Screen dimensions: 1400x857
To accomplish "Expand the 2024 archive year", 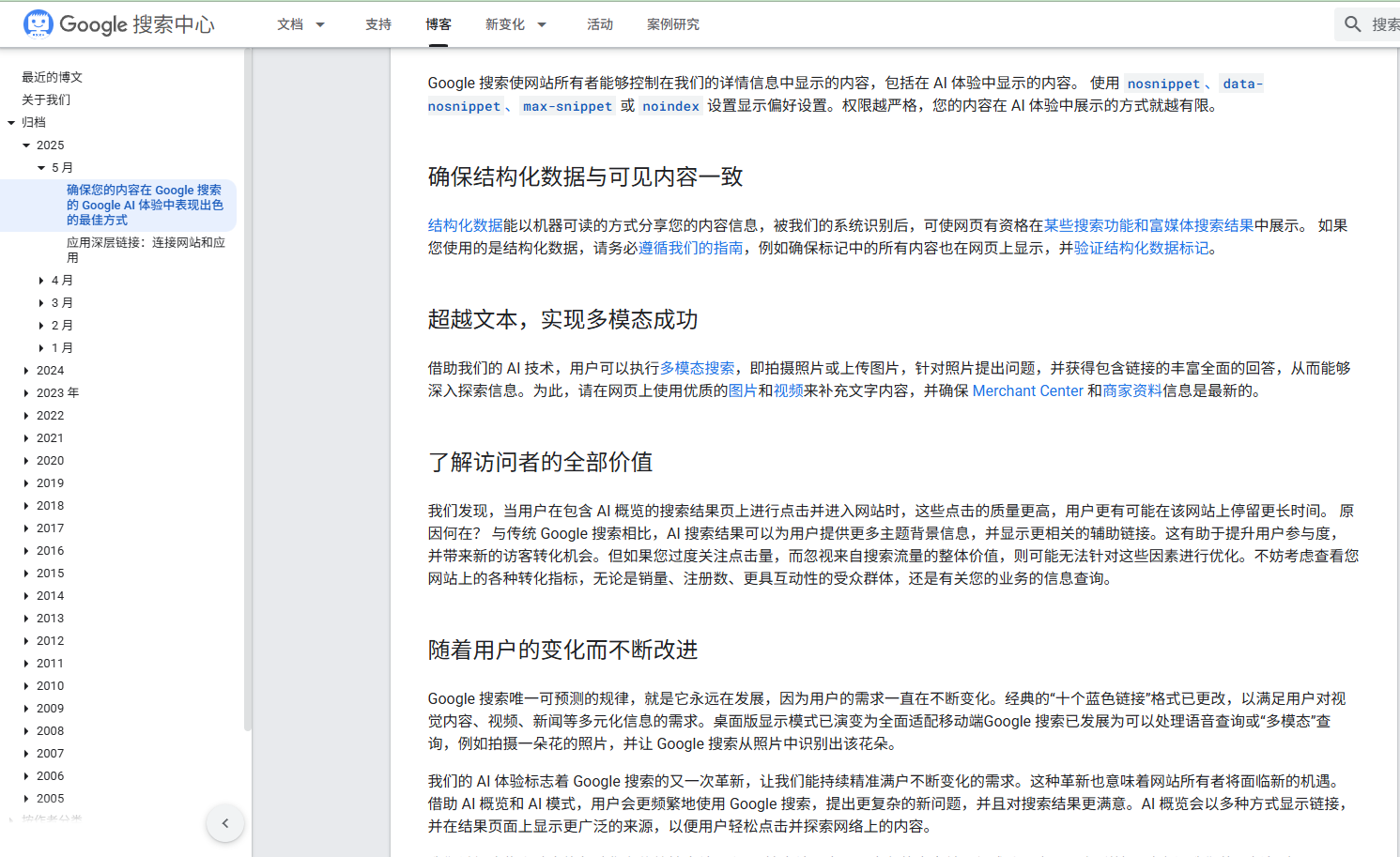I will tap(26, 371).
